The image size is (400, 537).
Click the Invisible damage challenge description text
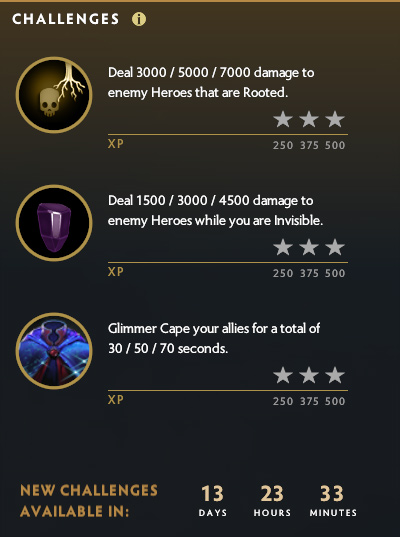(215, 211)
